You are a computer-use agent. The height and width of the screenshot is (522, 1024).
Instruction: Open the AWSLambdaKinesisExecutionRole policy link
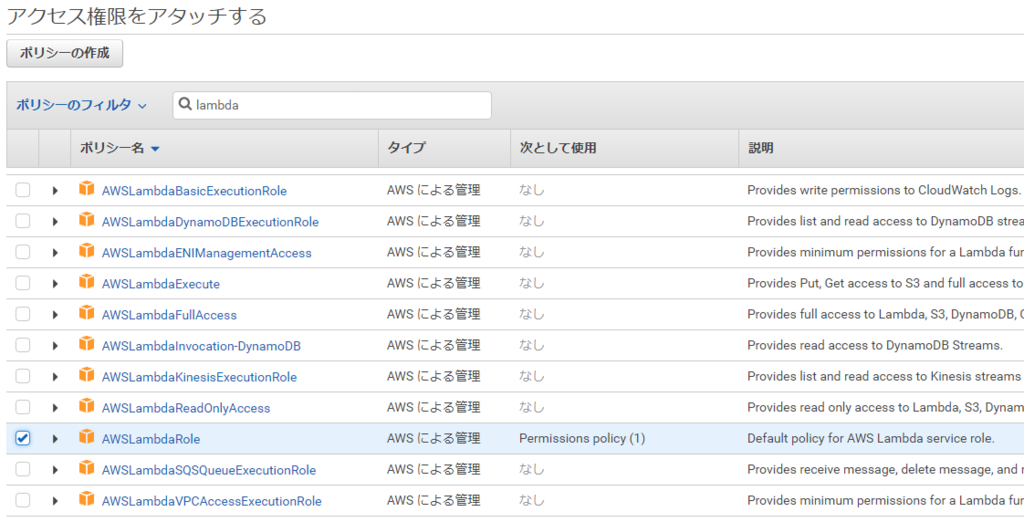(199, 377)
